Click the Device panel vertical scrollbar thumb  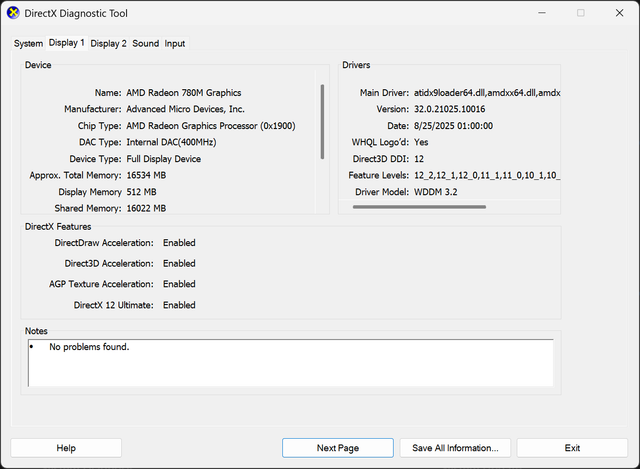[322, 122]
